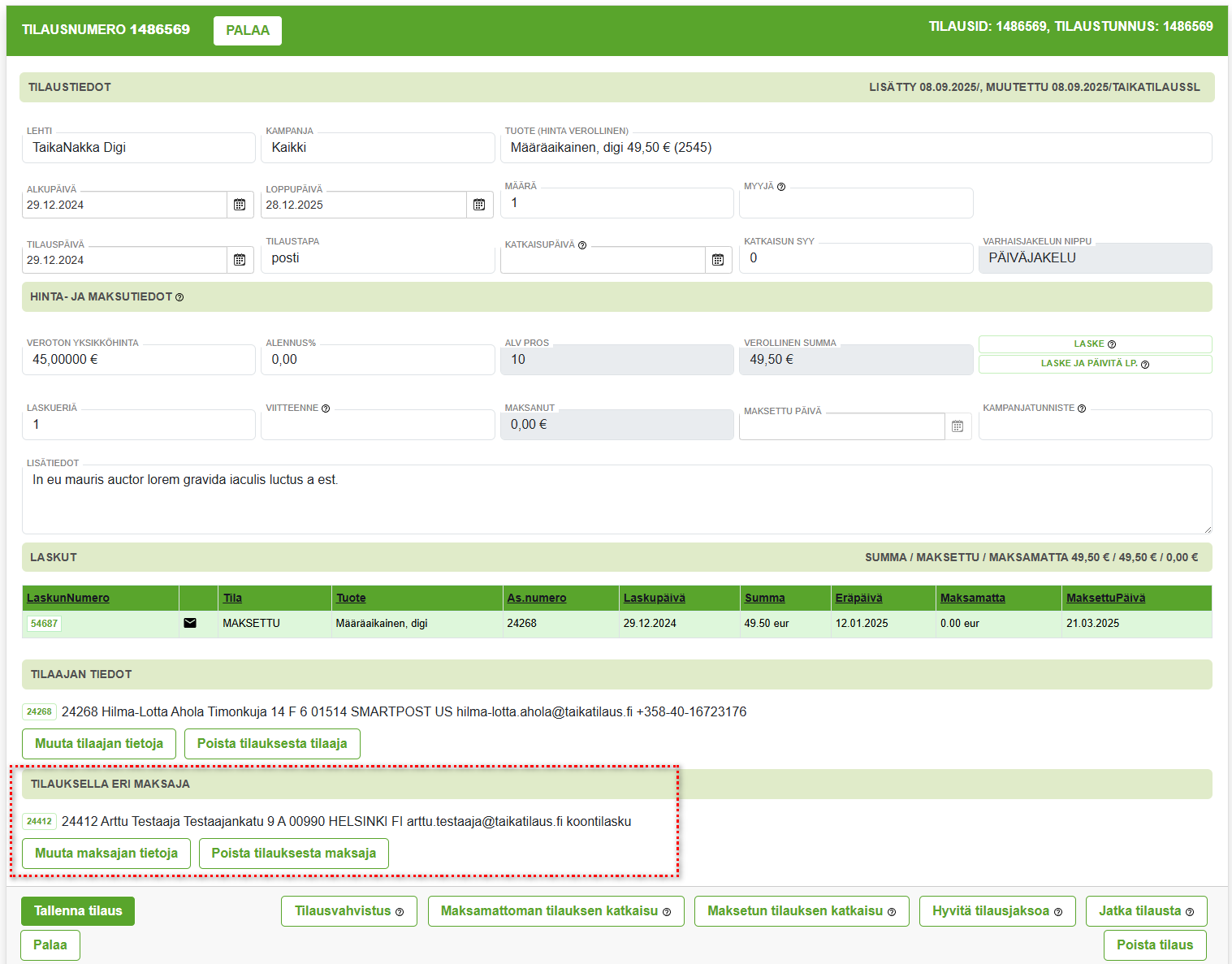The image size is (1232, 964).
Task: Sort invoices by LaskunNumero column header
Action: [68, 598]
